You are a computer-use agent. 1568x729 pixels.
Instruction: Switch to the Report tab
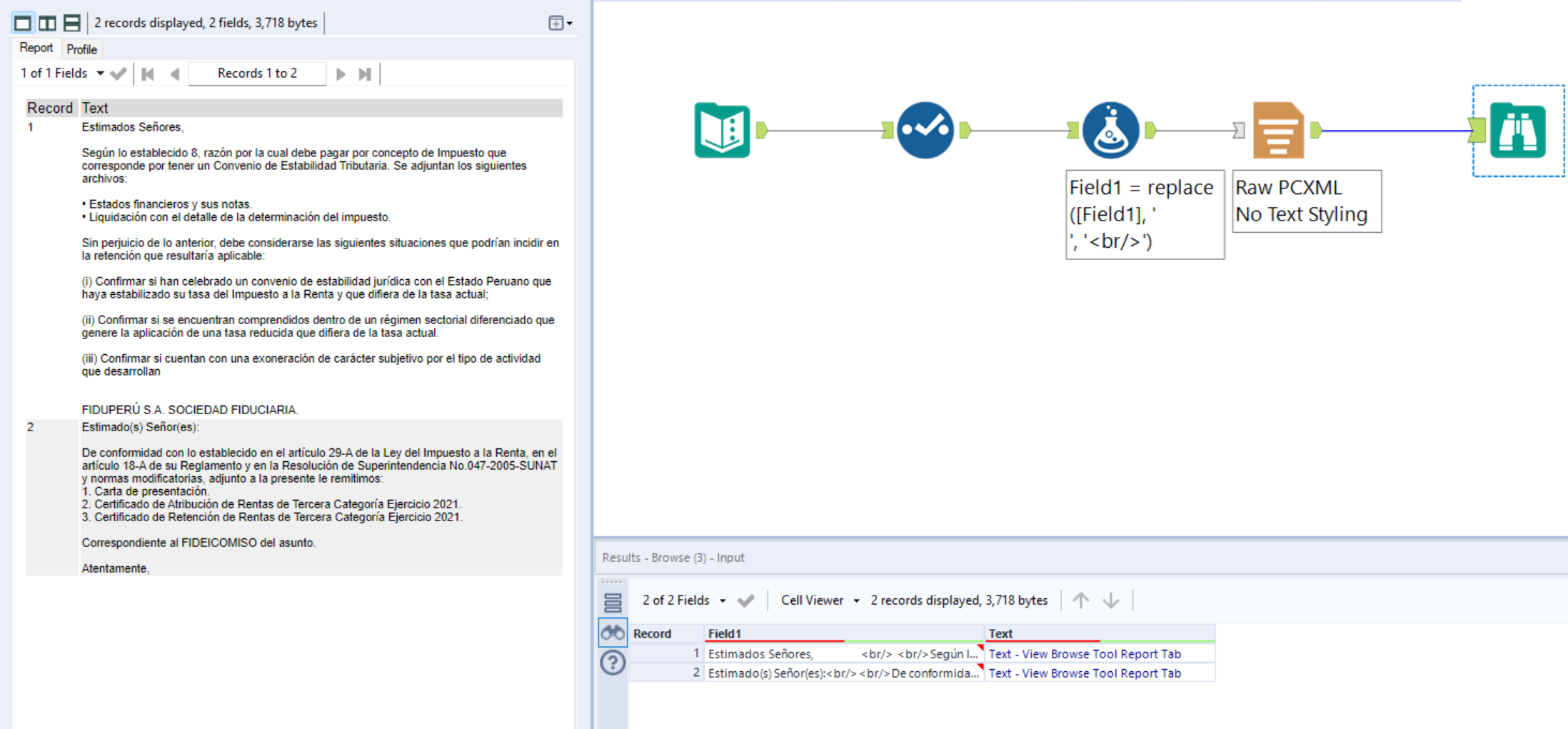click(36, 48)
